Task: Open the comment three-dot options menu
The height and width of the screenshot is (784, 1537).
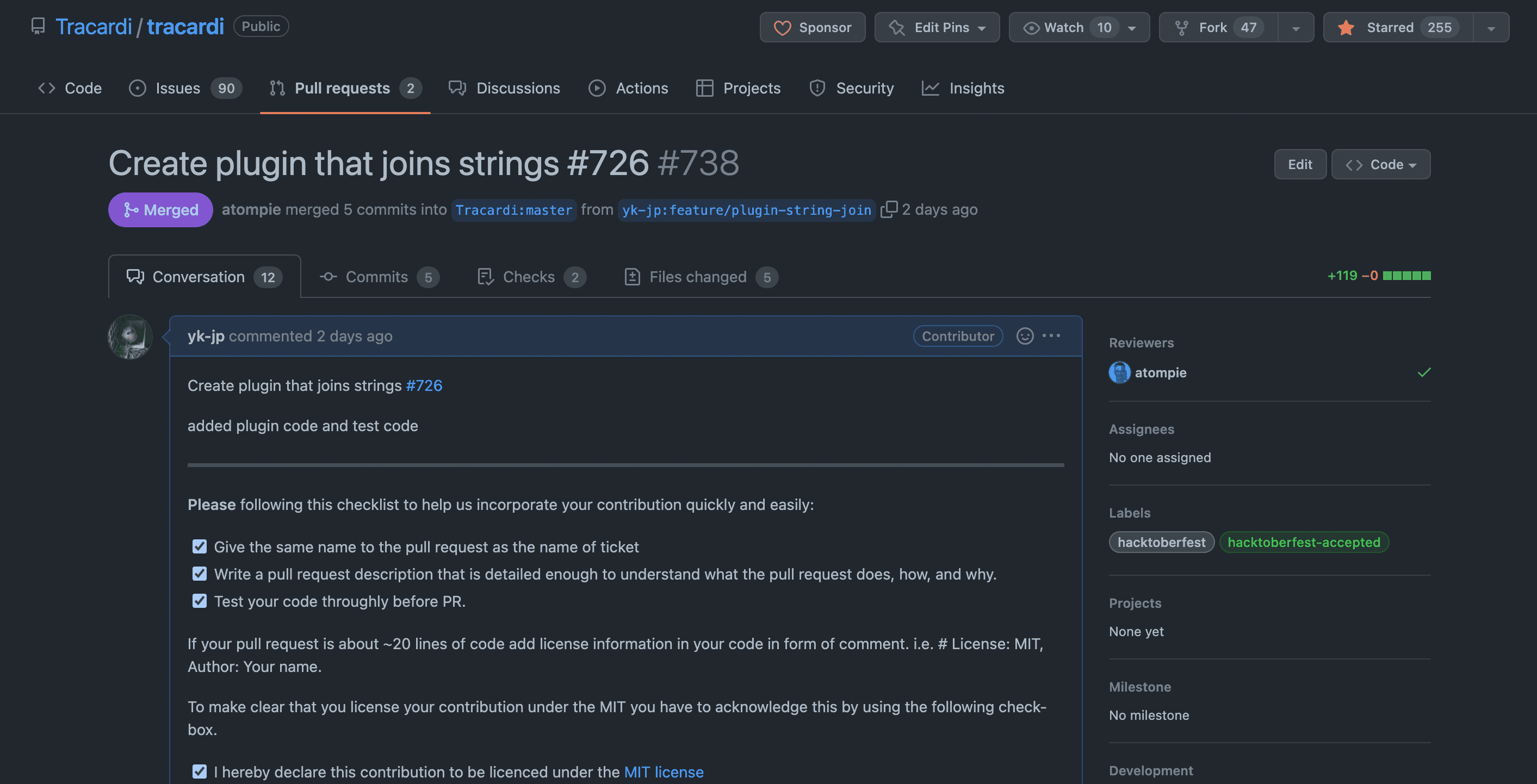Action: click(1051, 336)
